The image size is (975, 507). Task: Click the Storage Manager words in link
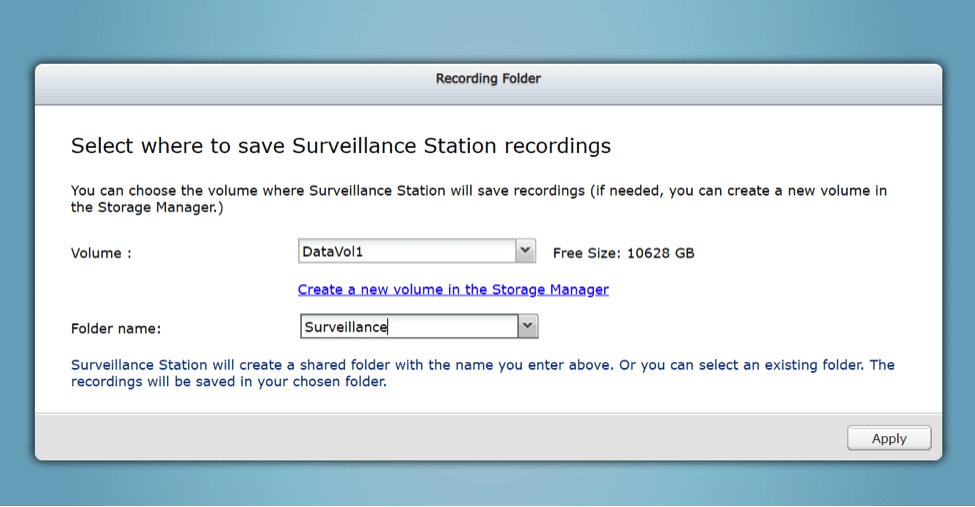coord(550,289)
